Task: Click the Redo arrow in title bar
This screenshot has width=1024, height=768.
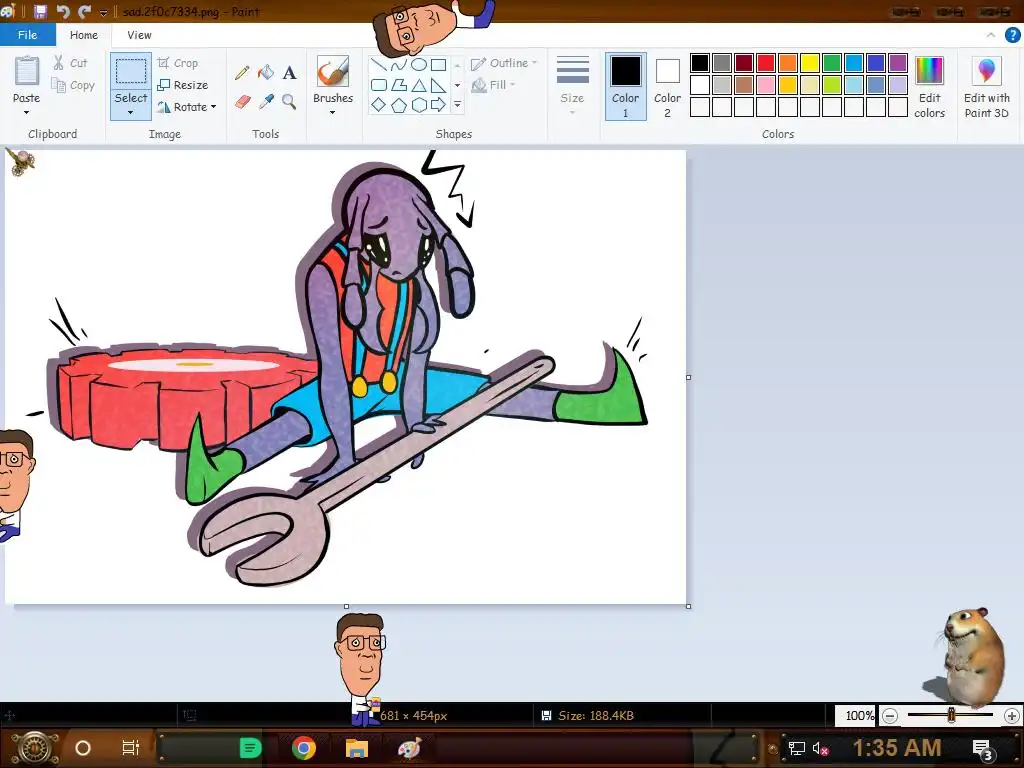Action: tap(84, 11)
